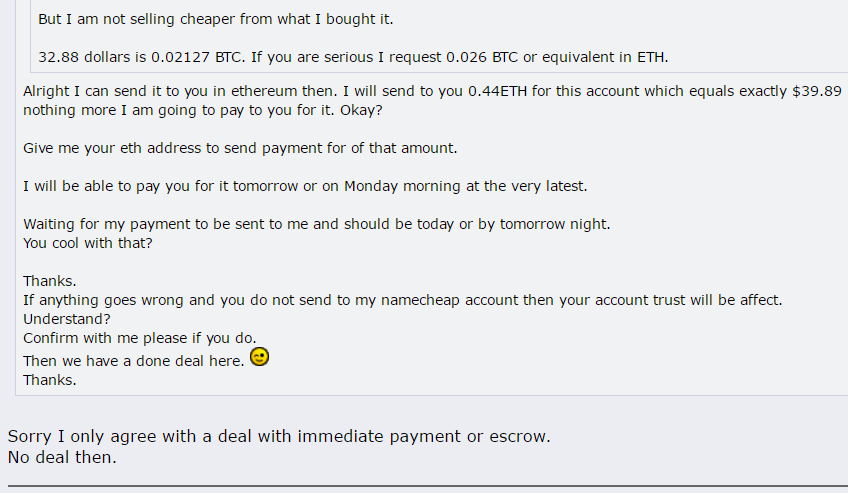Screen dimensions: 848x493
Task: Click the "0.44ETH" amount in the reply
Action: (498, 91)
